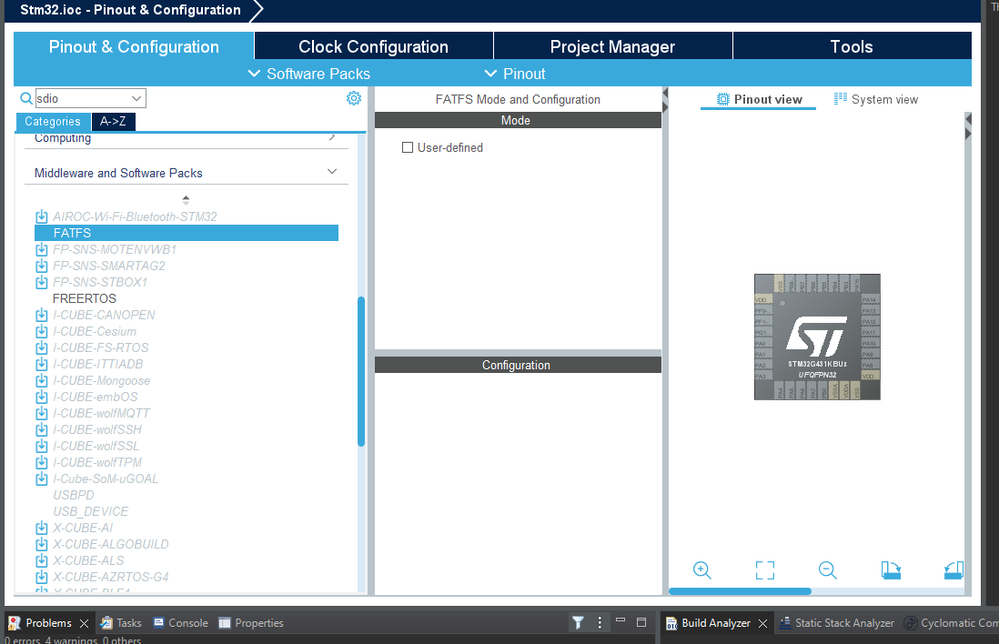
Task: Click the STM32G431KBUx chip image
Action: (x=817, y=337)
